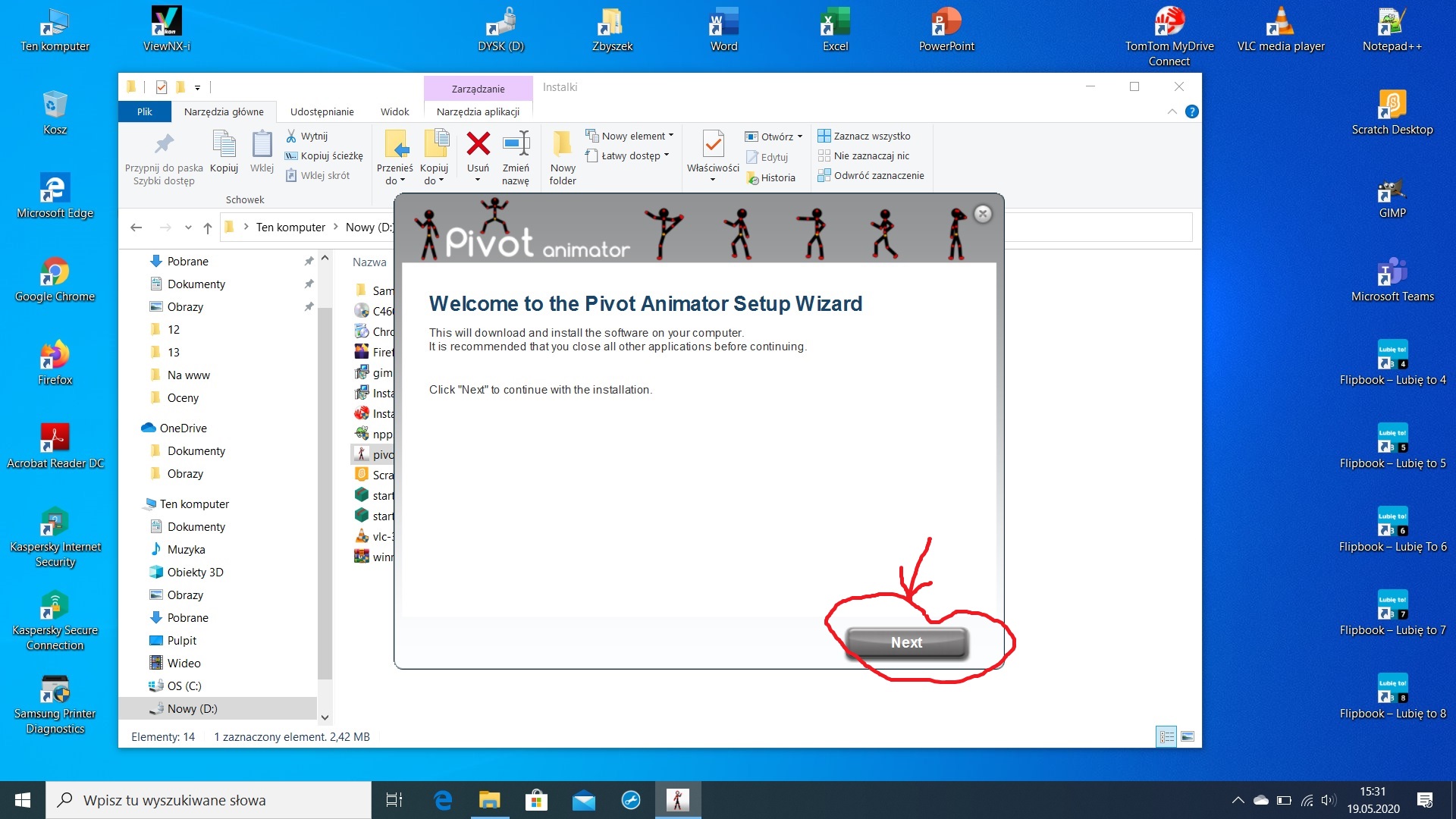This screenshot has height=819, width=1456.
Task: Open Acrobat Reader DC shortcut
Action: click(x=55, y=446)
